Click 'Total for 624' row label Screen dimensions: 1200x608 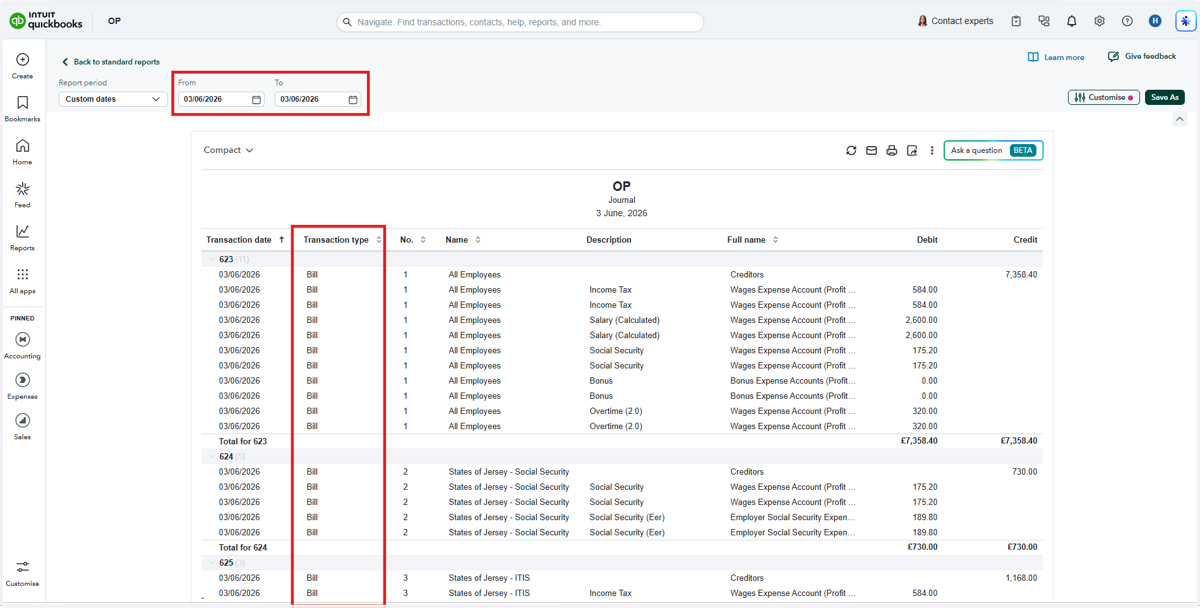coord(243,547)
